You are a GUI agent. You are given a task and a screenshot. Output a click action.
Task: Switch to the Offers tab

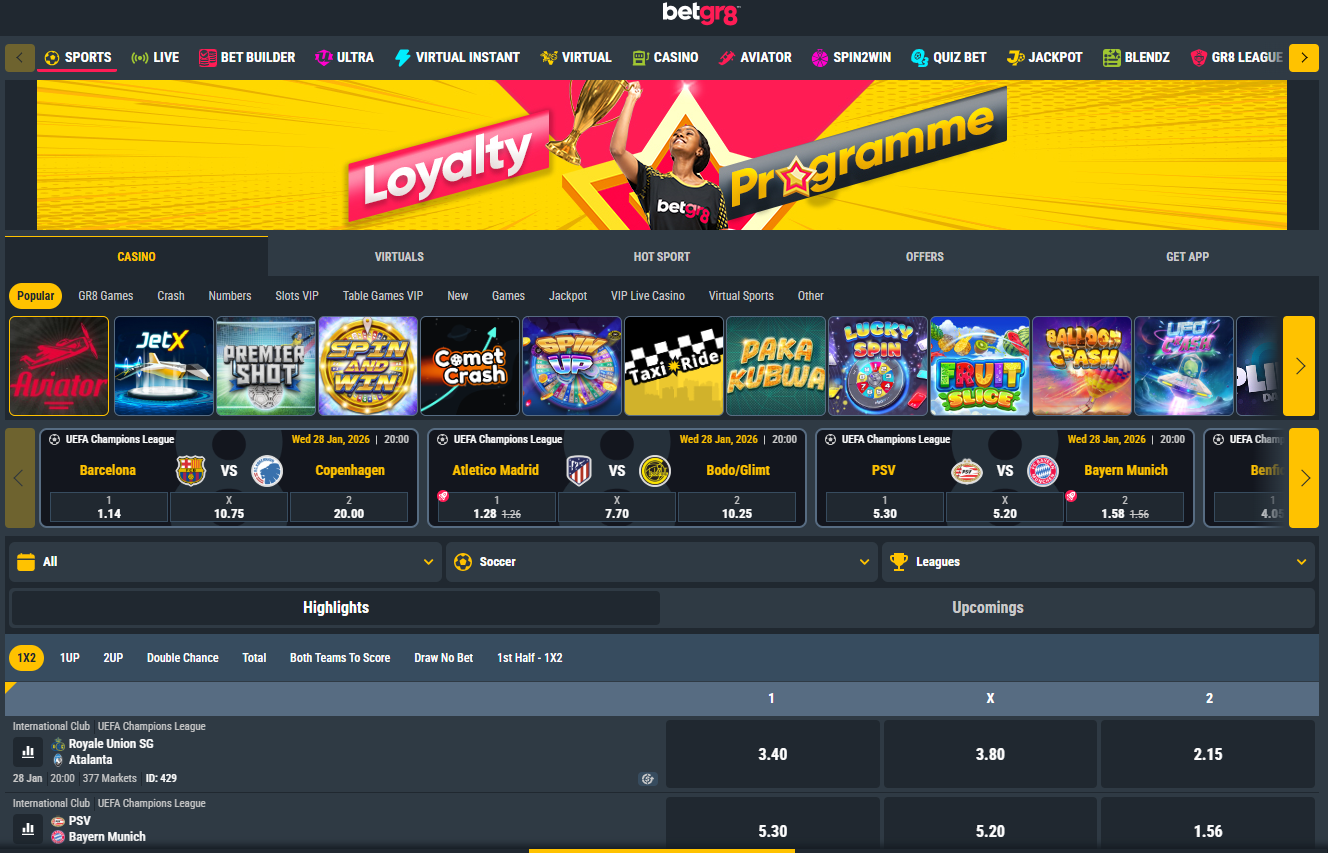click(925, 257)
